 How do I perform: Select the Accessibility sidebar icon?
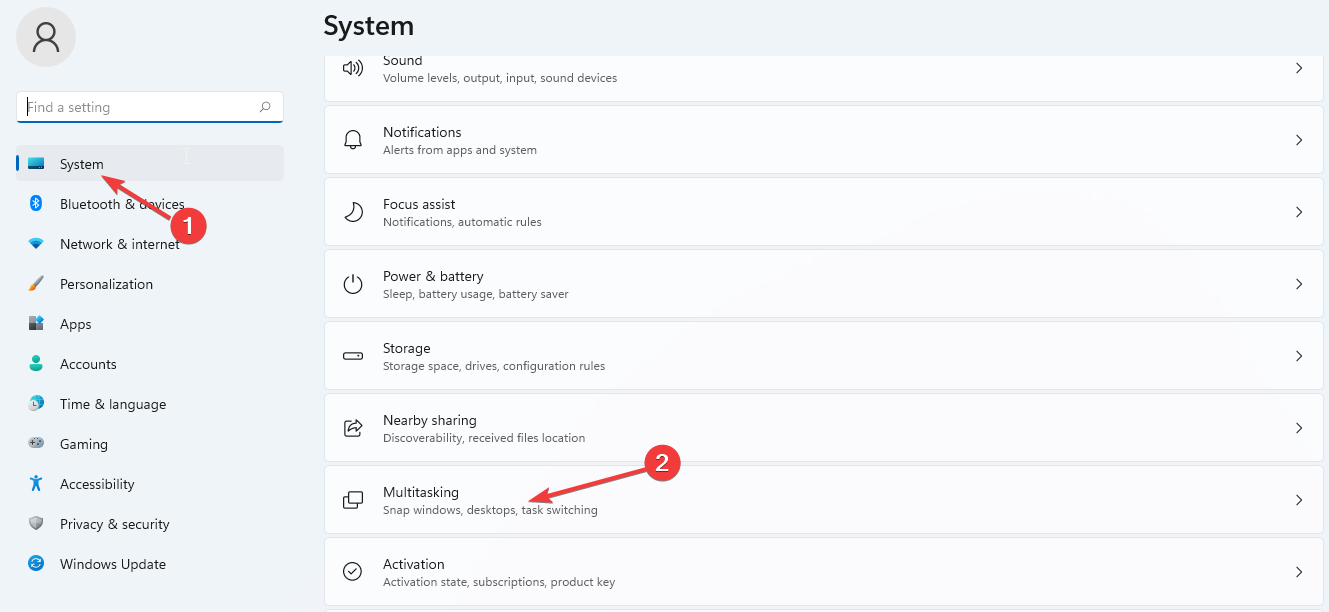(37, 483)
